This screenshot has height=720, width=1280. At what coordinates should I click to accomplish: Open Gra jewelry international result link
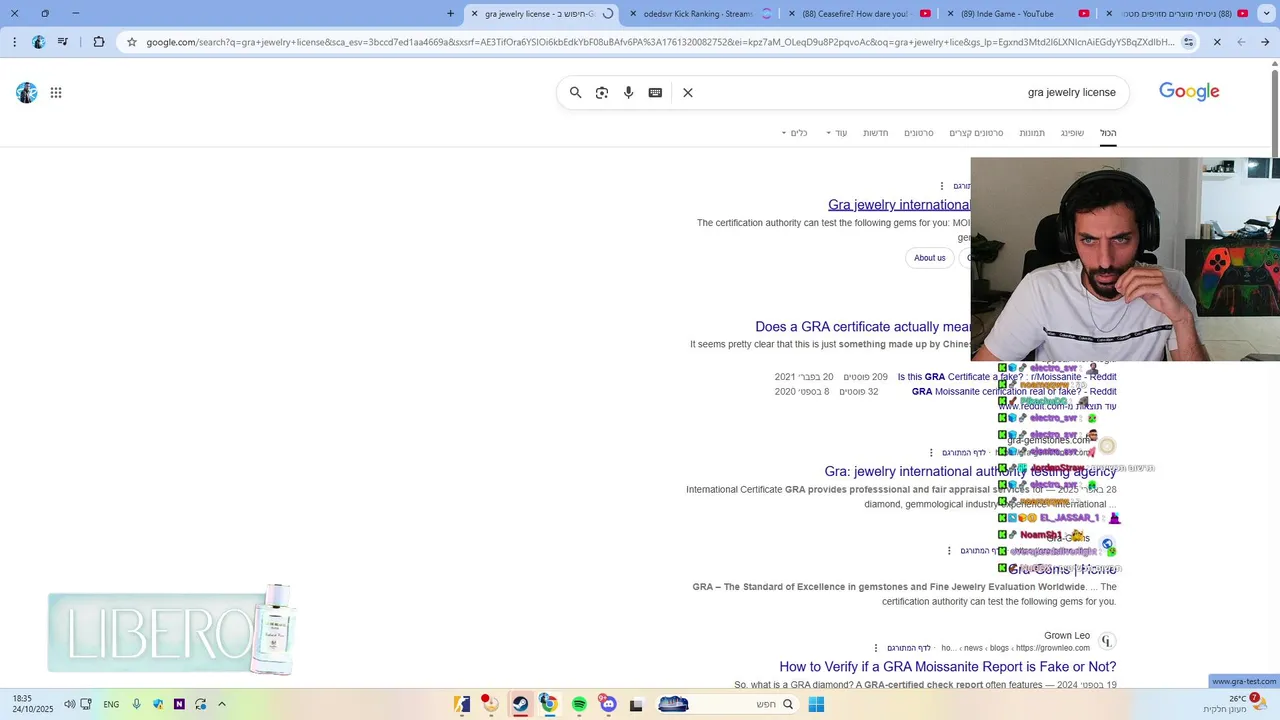[x=899, y=205]
